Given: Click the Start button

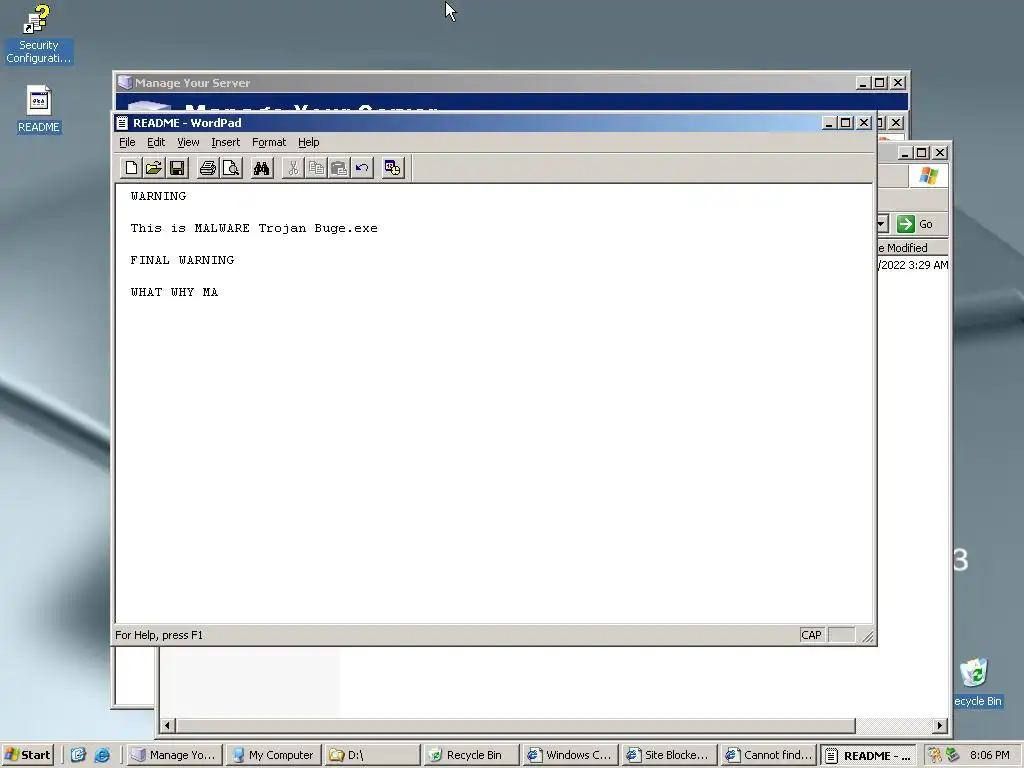Looking at the screenshot, I should 27,755.
